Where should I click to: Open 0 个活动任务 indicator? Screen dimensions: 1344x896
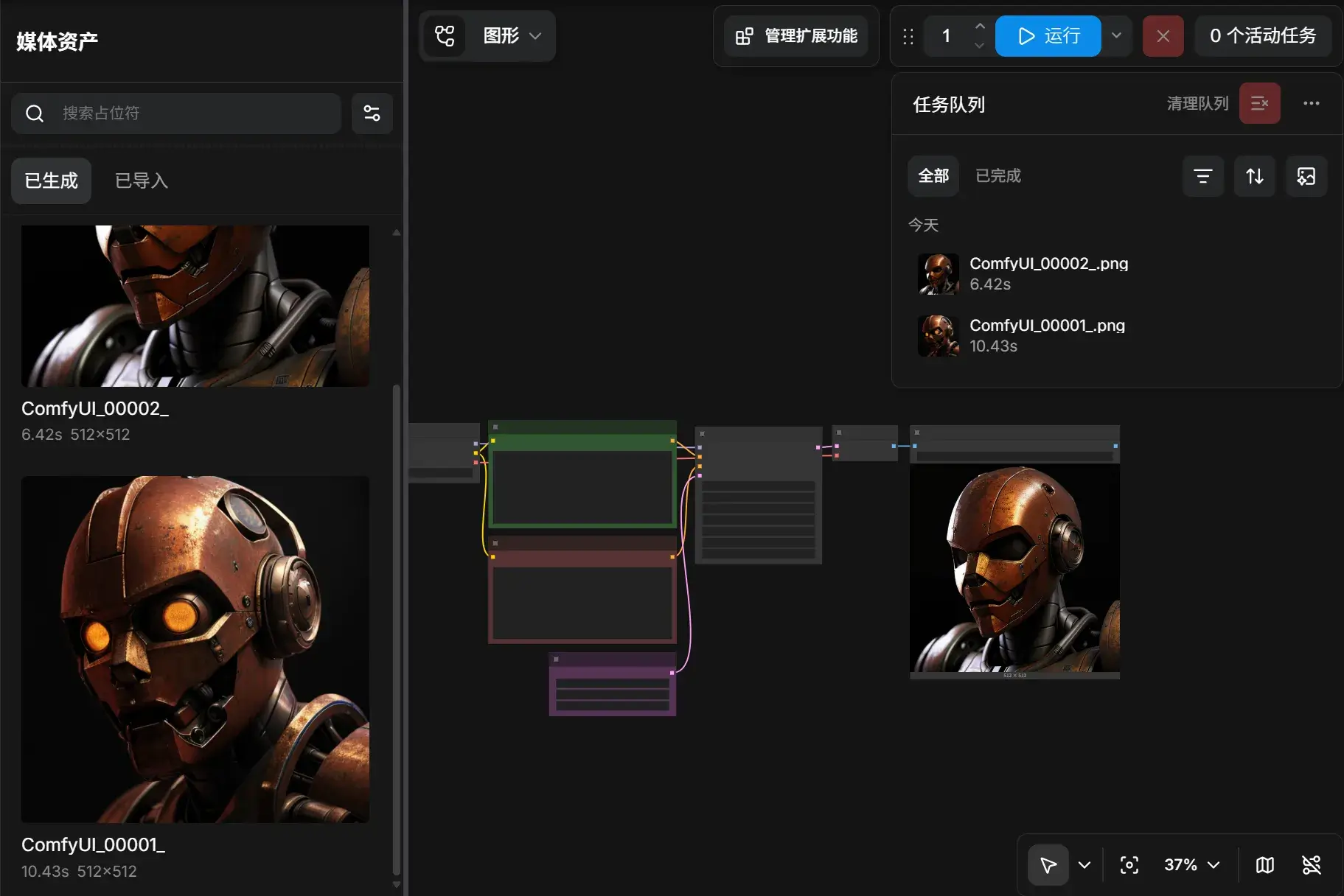pos(1262,35)
